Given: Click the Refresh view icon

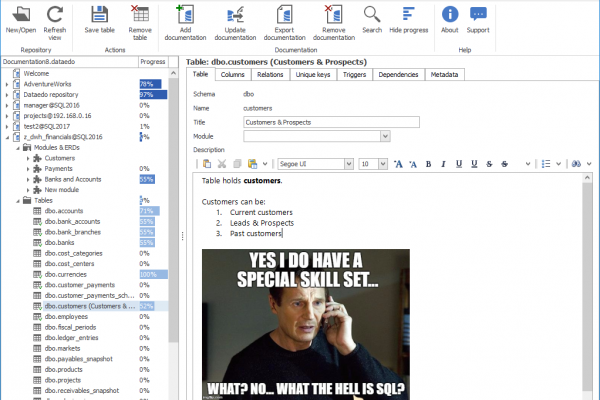Looking at the screenshot, I should click(55, 15).
